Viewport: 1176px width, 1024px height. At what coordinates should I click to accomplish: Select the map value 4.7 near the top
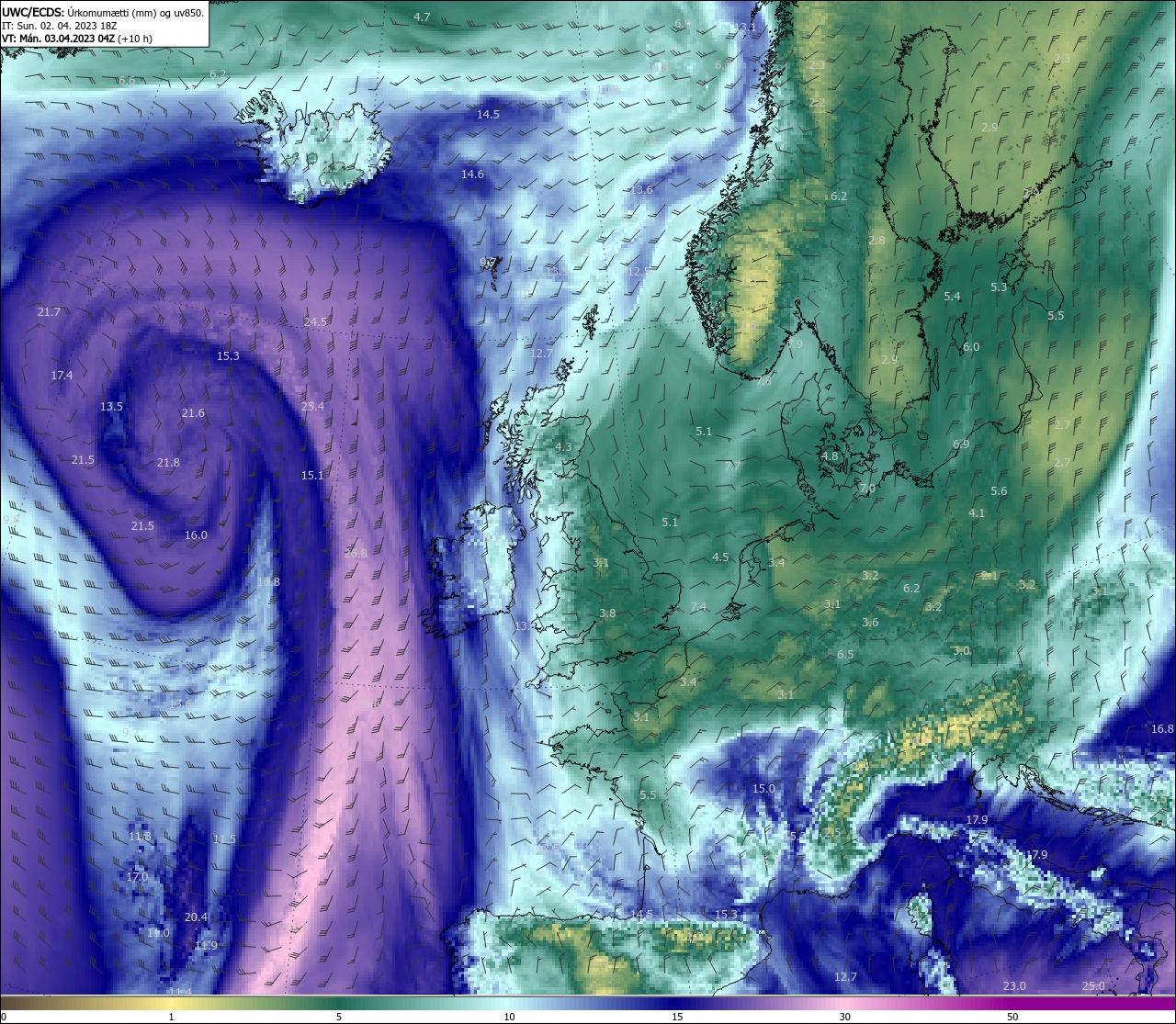tap(422, 17)
